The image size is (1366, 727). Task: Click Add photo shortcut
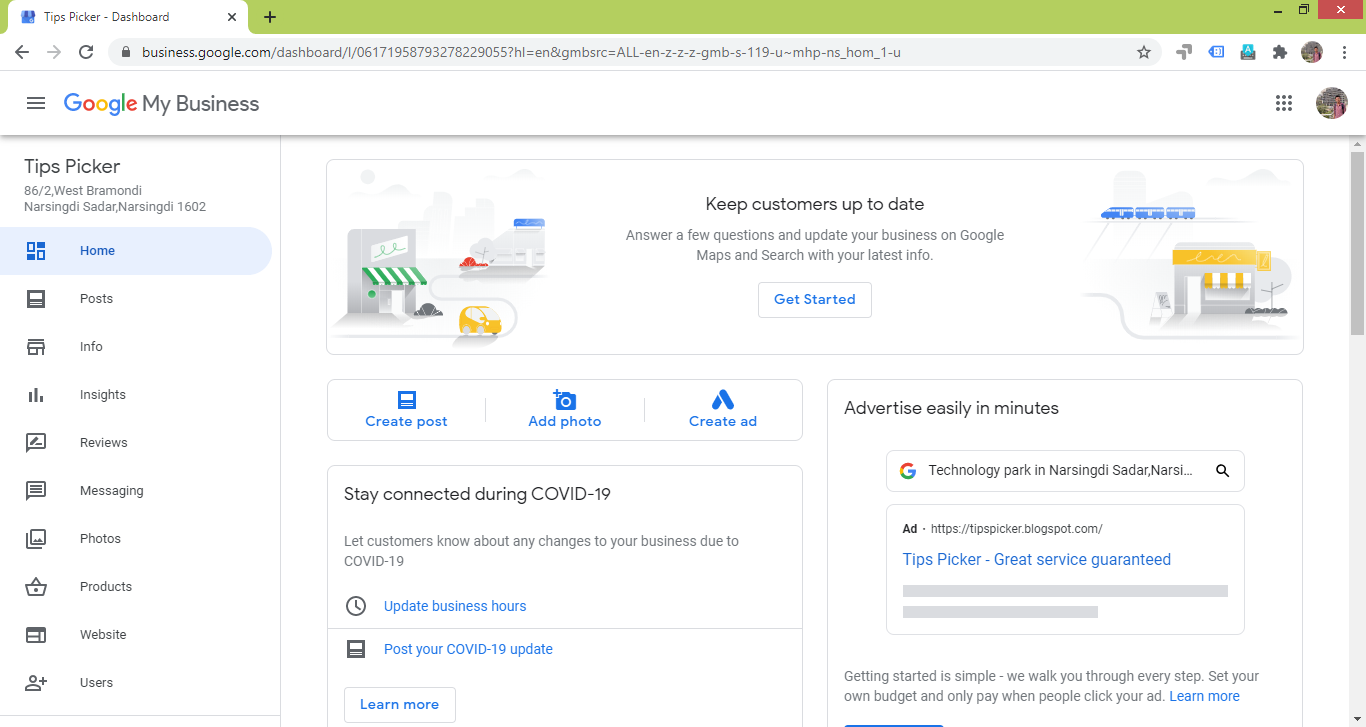[565, 410]
